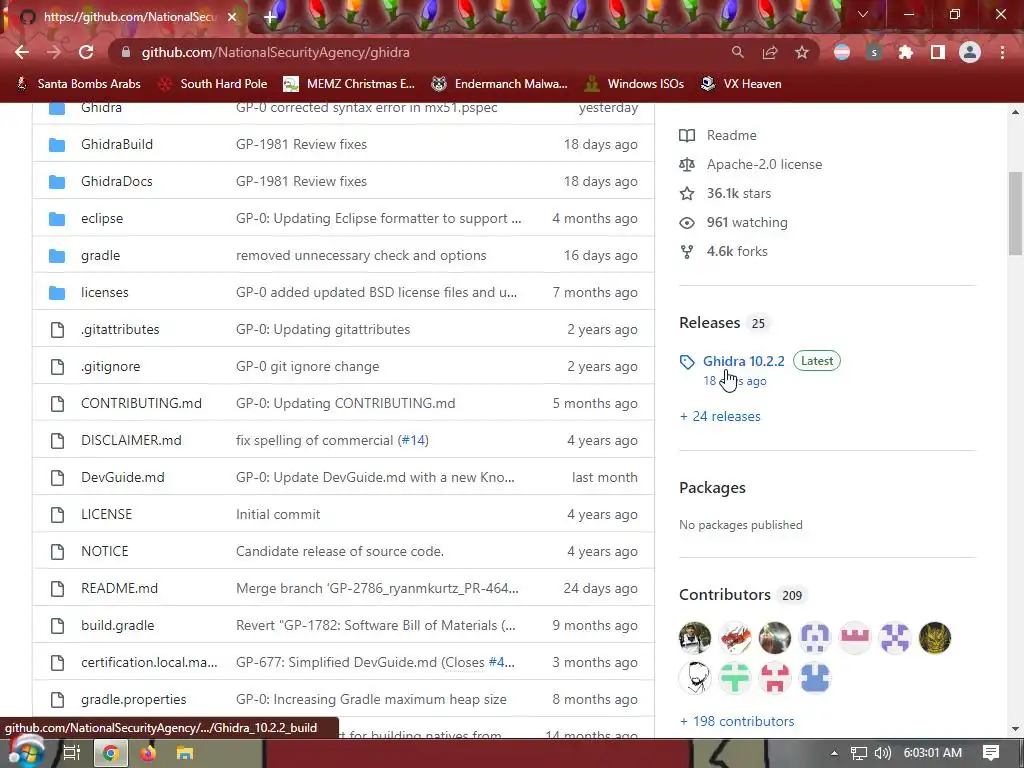Show + 24 releases
This screenshot has width=1024, height=768.
pyautogui.click(x=720, y=417)
